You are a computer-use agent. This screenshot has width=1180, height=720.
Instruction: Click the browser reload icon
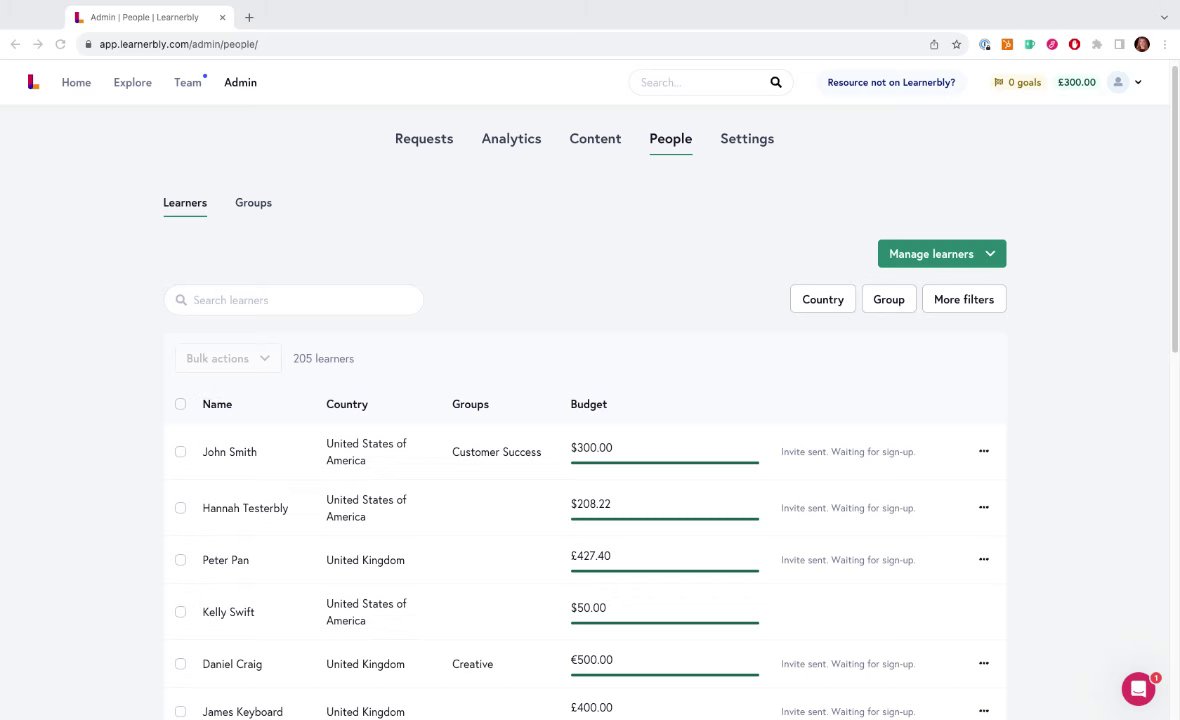click(x=61, y=45)
